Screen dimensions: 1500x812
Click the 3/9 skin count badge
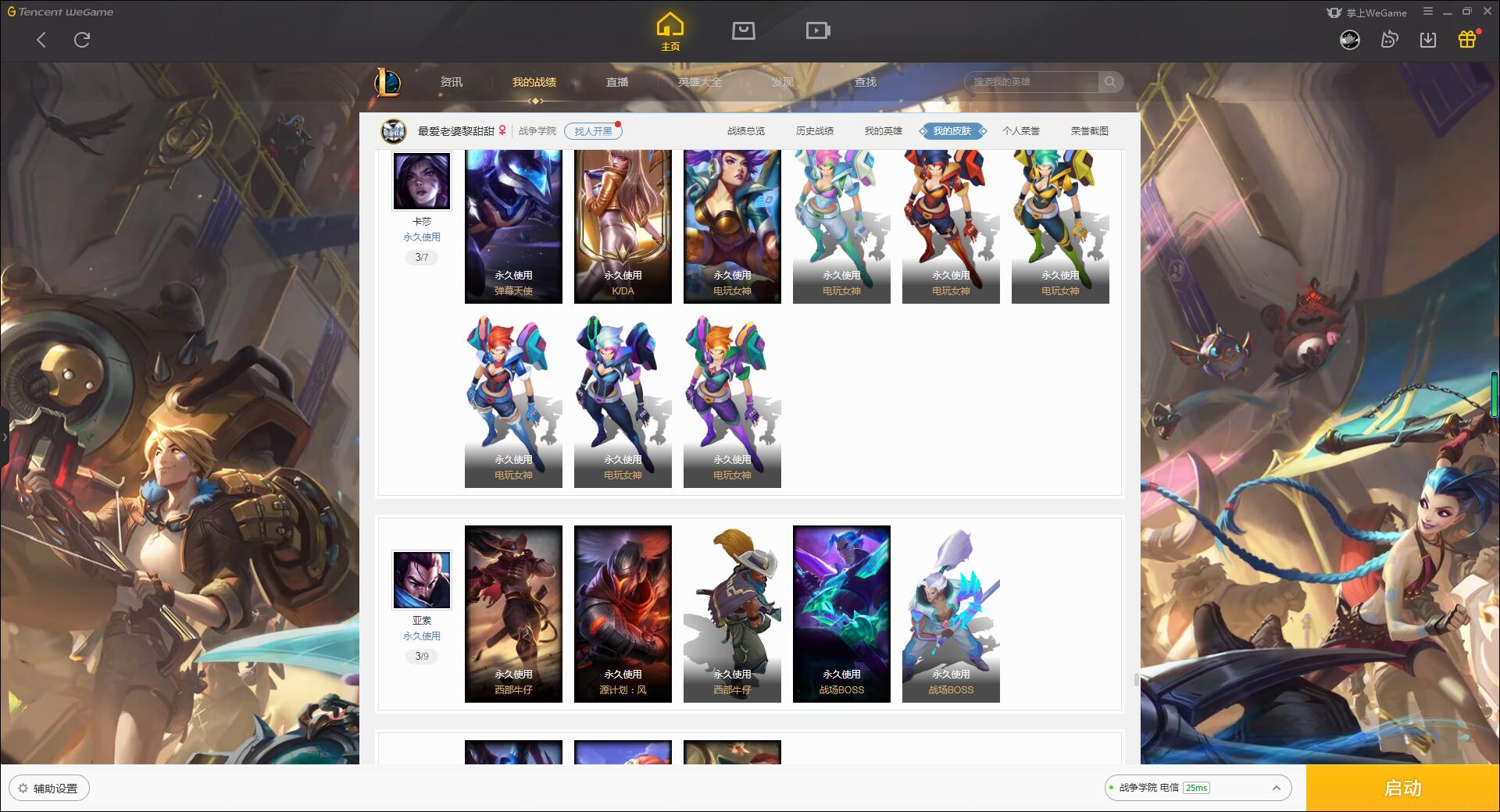422,656
